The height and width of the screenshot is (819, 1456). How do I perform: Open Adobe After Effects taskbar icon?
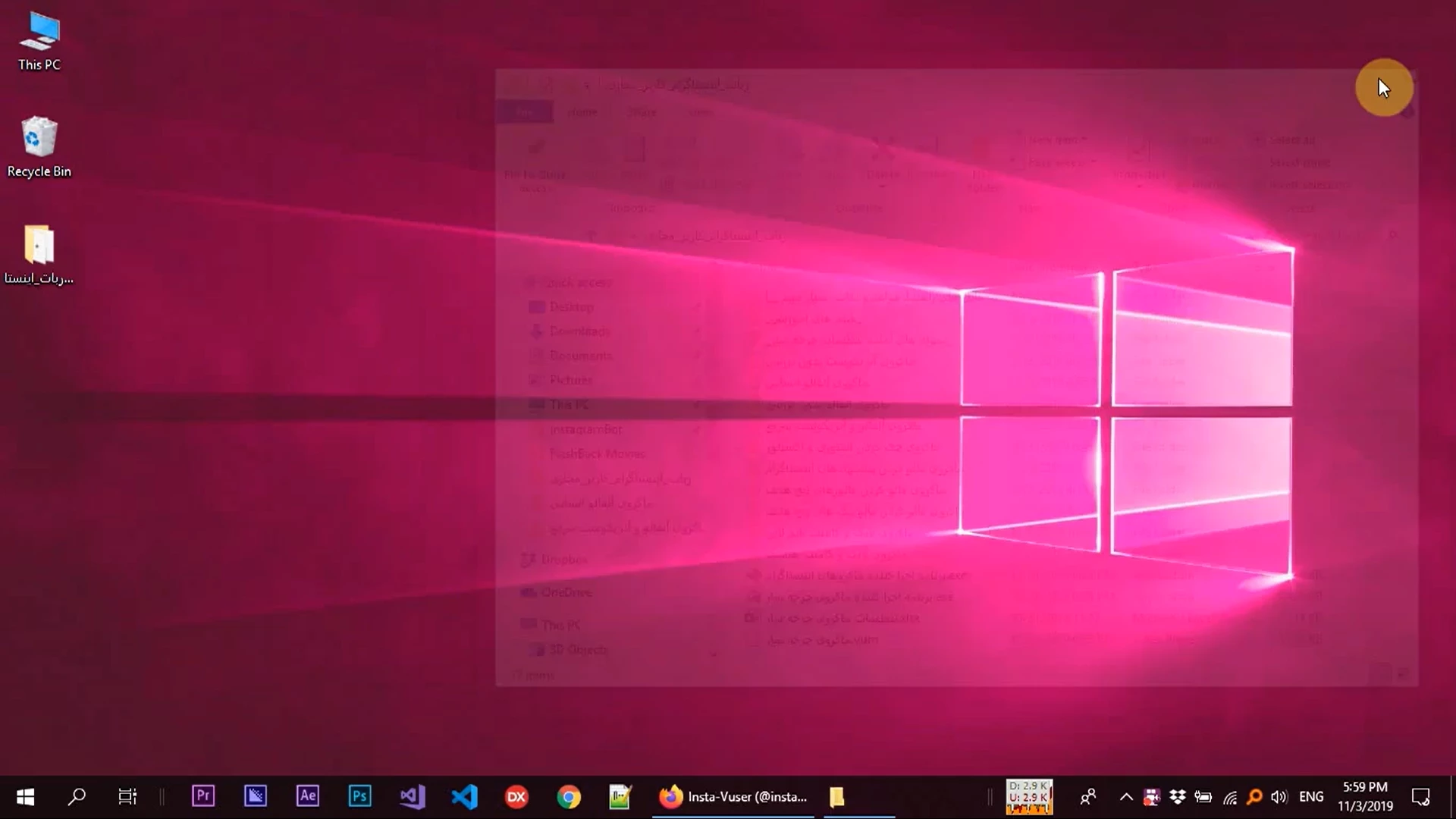(307, 796)
